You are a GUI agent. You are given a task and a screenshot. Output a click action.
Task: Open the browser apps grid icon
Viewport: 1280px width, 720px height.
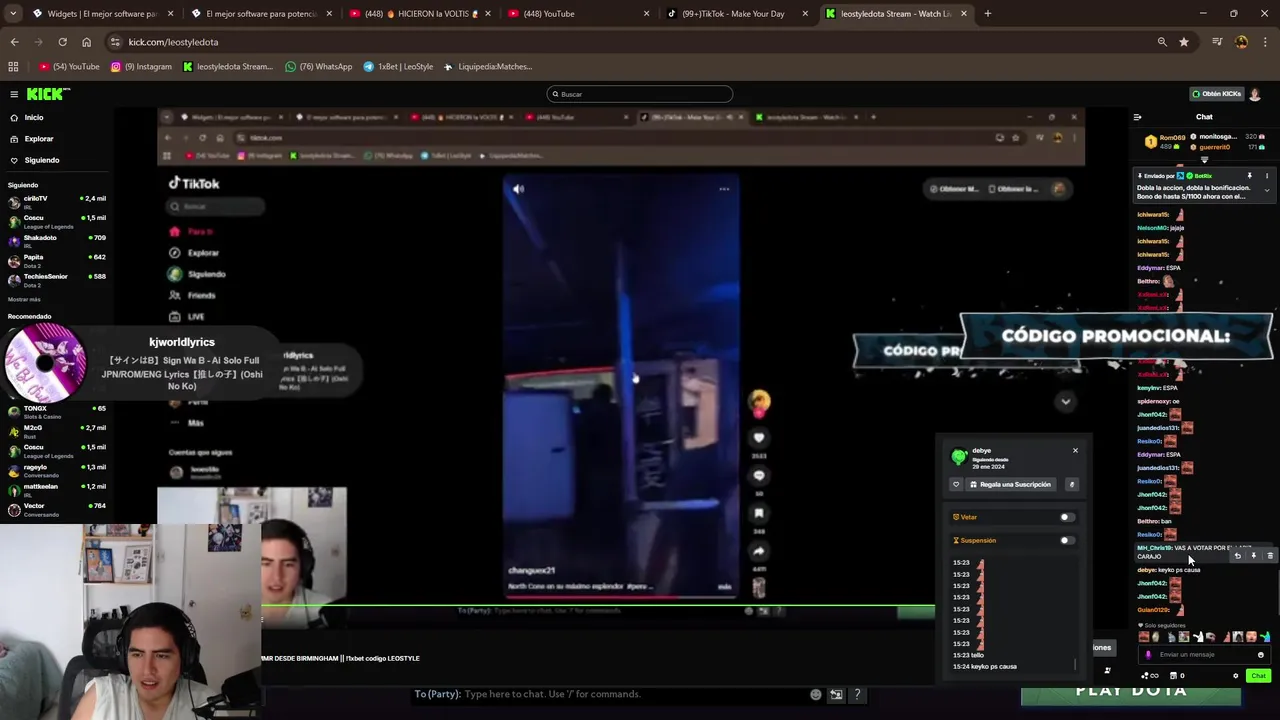coord(13,67)
